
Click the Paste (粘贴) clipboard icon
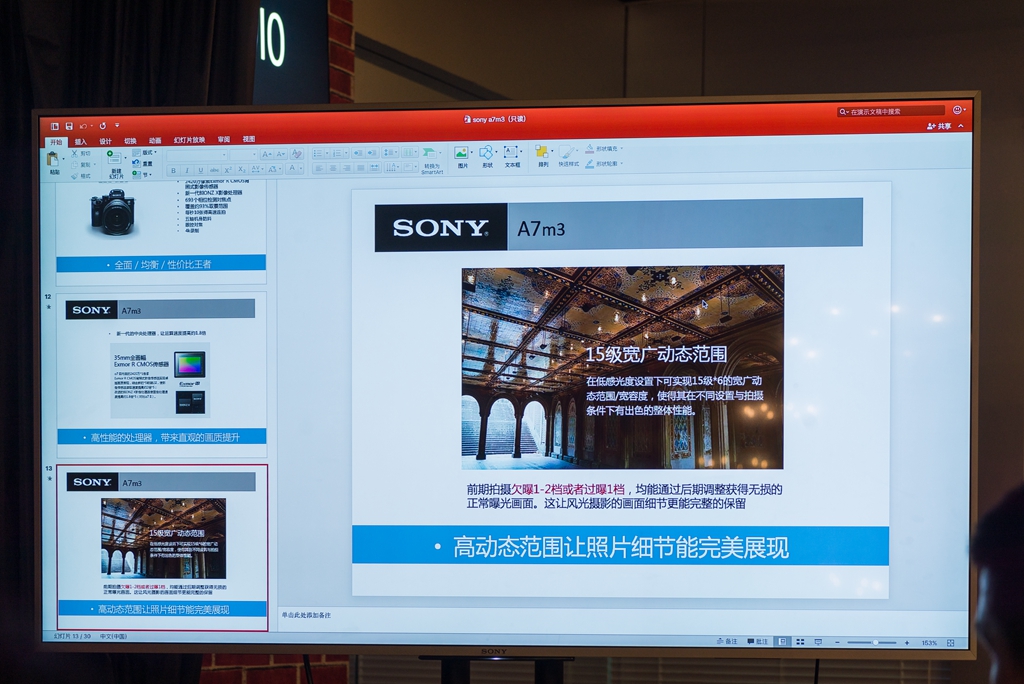(53, 159)
